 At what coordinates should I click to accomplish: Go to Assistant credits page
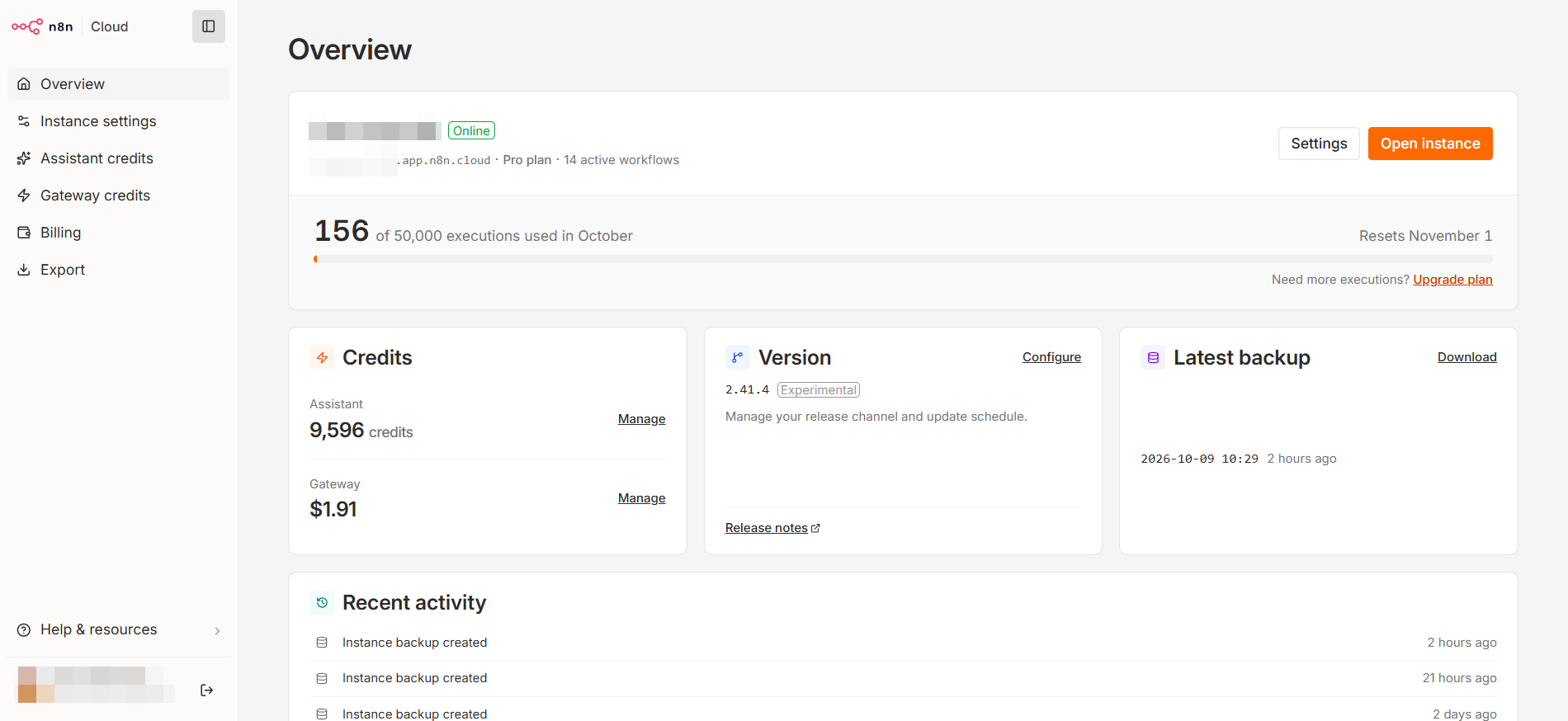(119, 158)
